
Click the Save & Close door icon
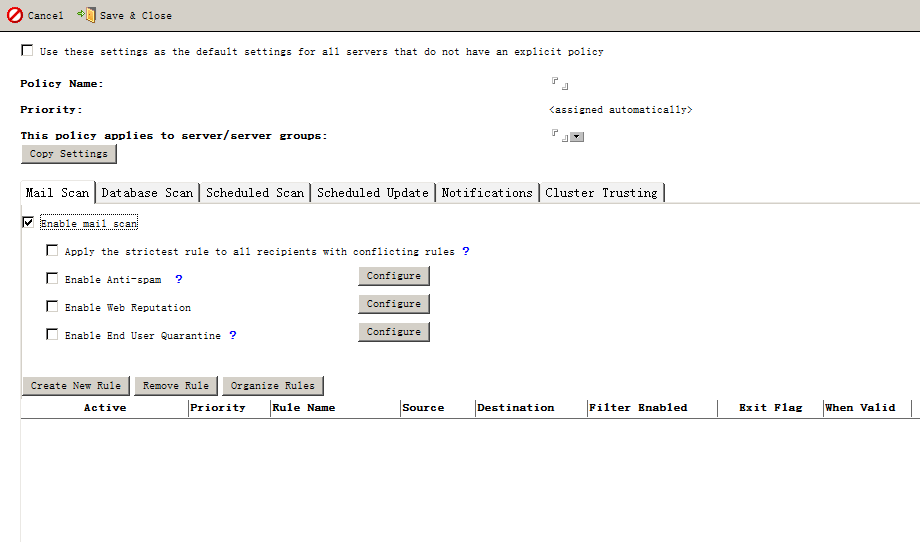tap(87, 15)
